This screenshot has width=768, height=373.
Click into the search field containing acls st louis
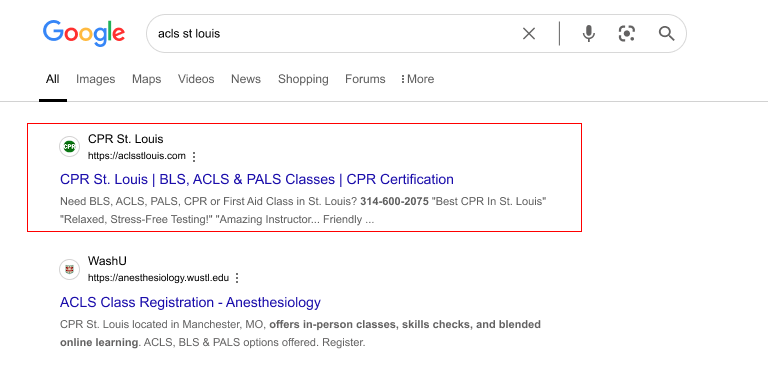coord(333,34)
